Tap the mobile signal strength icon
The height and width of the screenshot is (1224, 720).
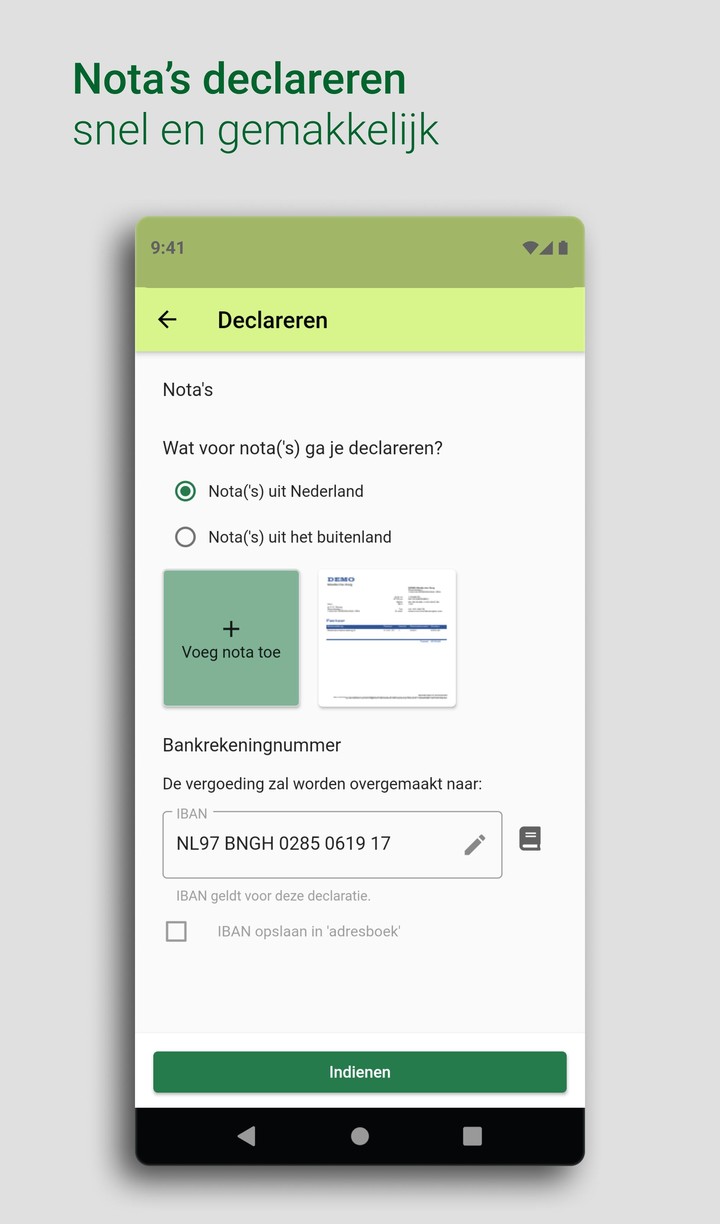tap(547, 248)
